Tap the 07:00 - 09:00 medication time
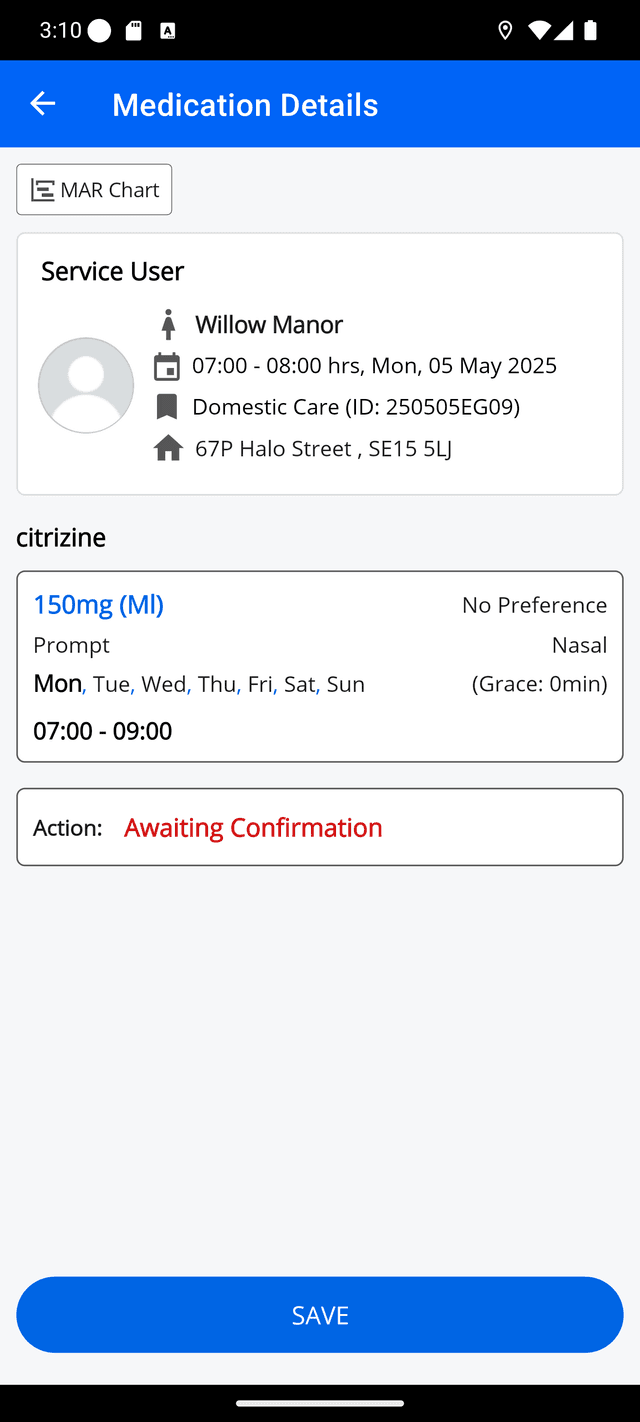Viewport: 640px width, 1422px height. pyautogui.click(x=102, y=731)
